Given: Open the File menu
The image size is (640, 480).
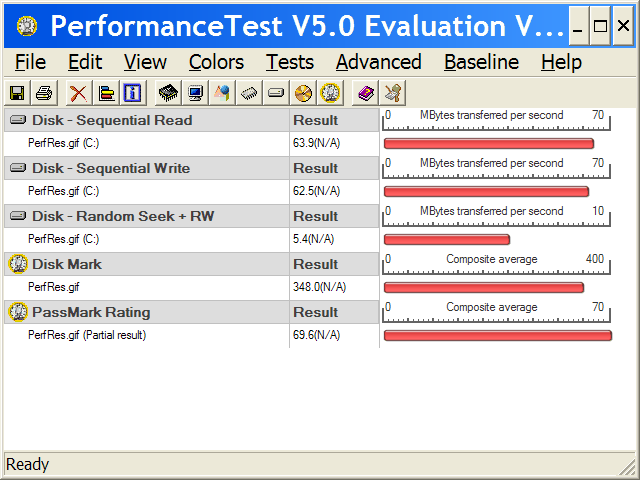Looking at the screenshot, I should 30,62.
